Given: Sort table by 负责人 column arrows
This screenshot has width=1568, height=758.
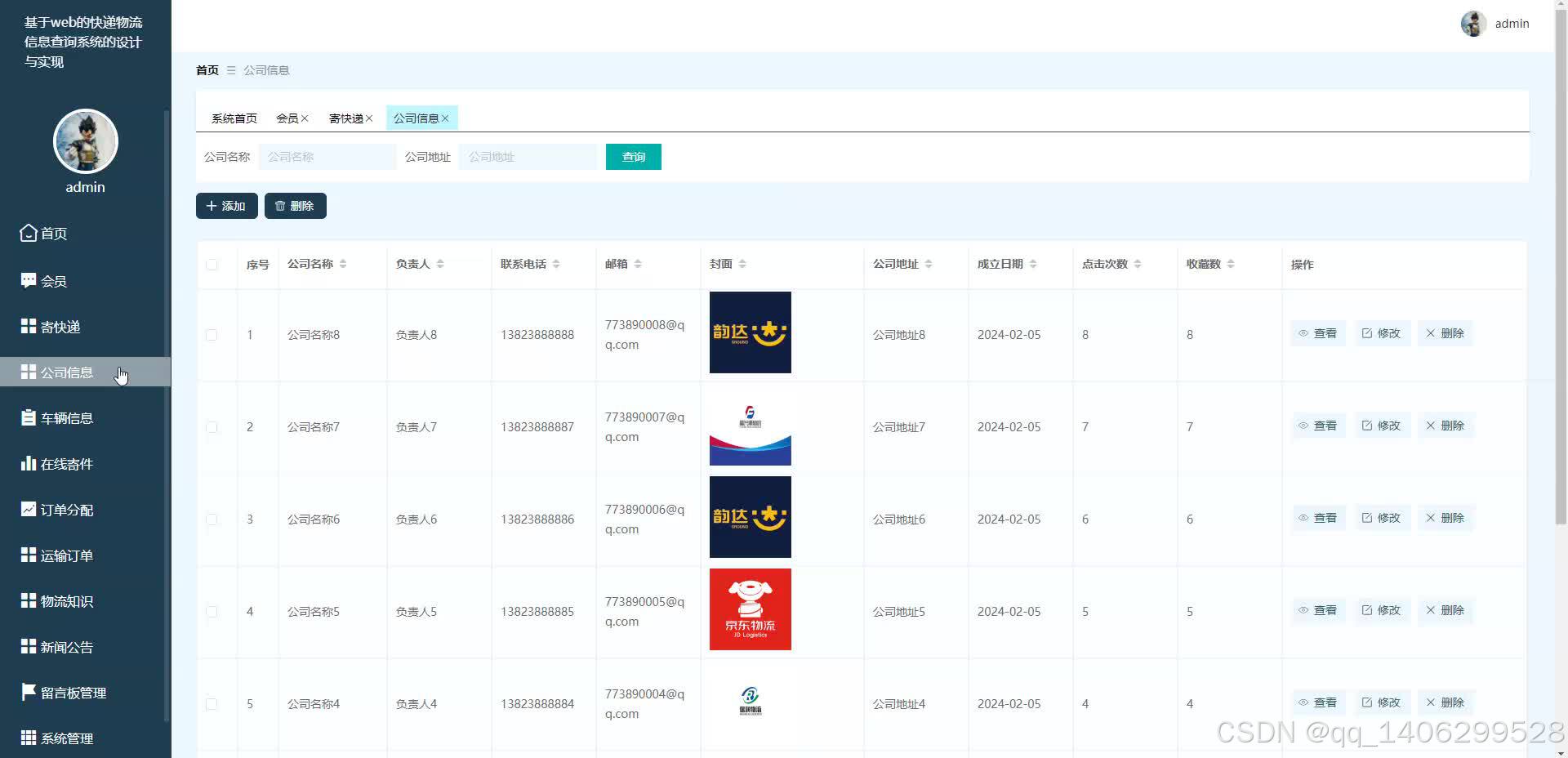Looking at the screenshot, I should click(440, 264).
